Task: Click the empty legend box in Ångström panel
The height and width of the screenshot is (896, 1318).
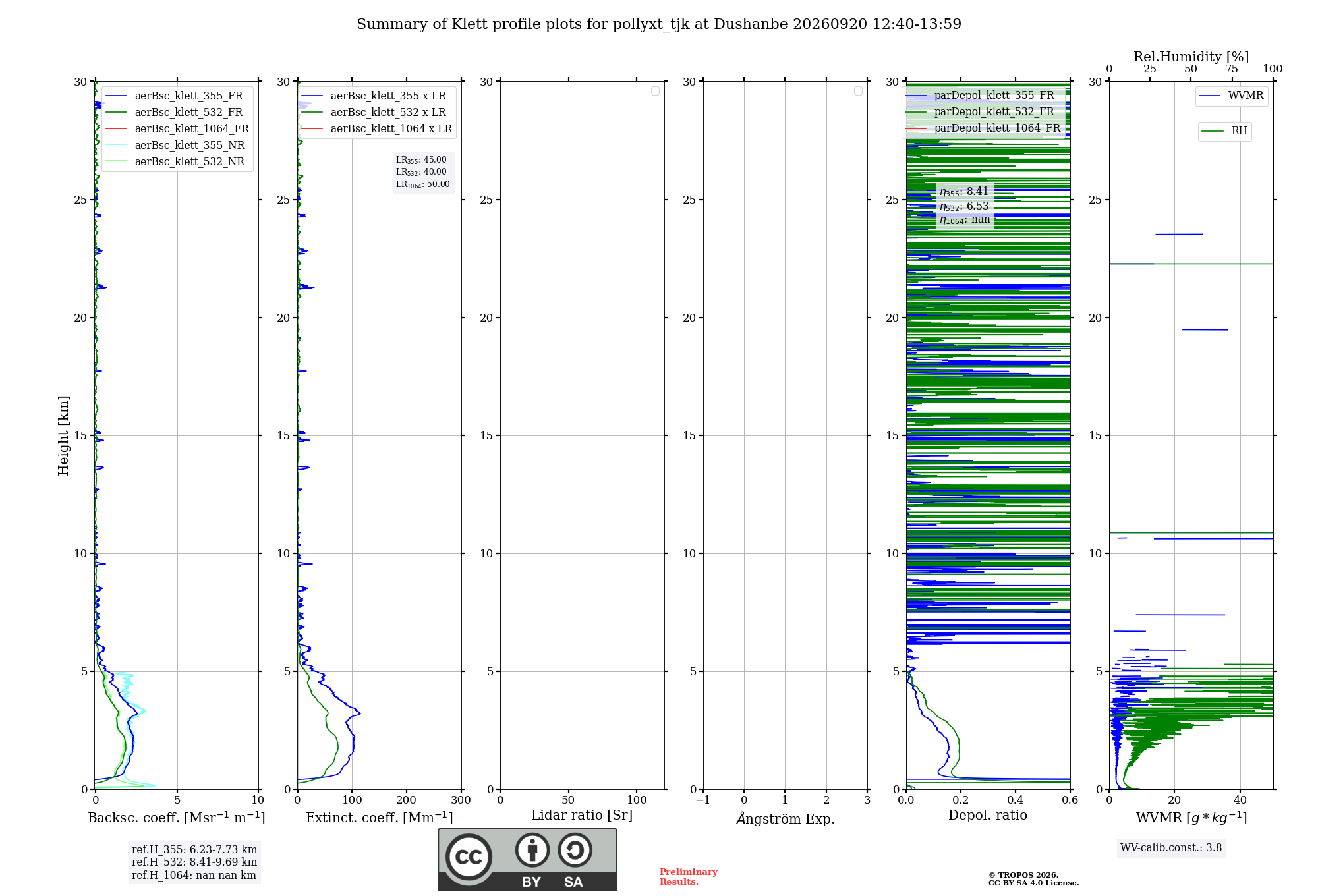Action: [x=858, y=91]
